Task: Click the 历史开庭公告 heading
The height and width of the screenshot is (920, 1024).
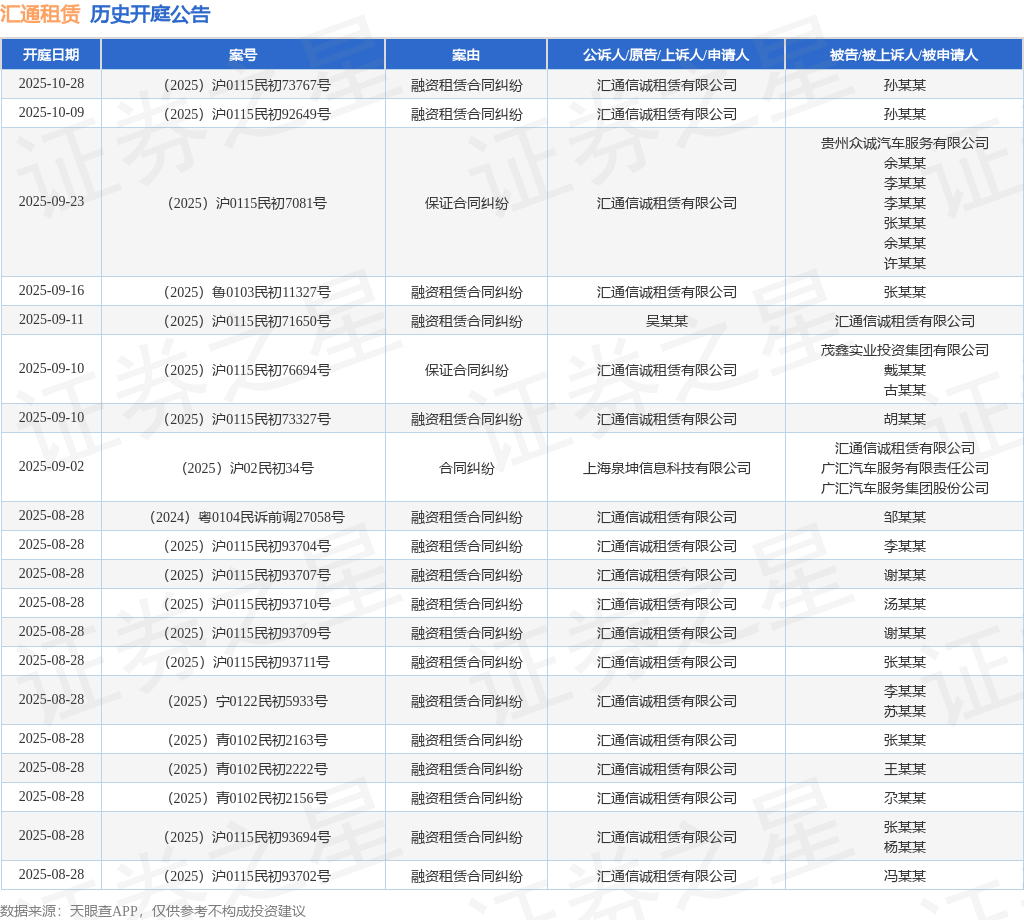Action: point(150,14)
